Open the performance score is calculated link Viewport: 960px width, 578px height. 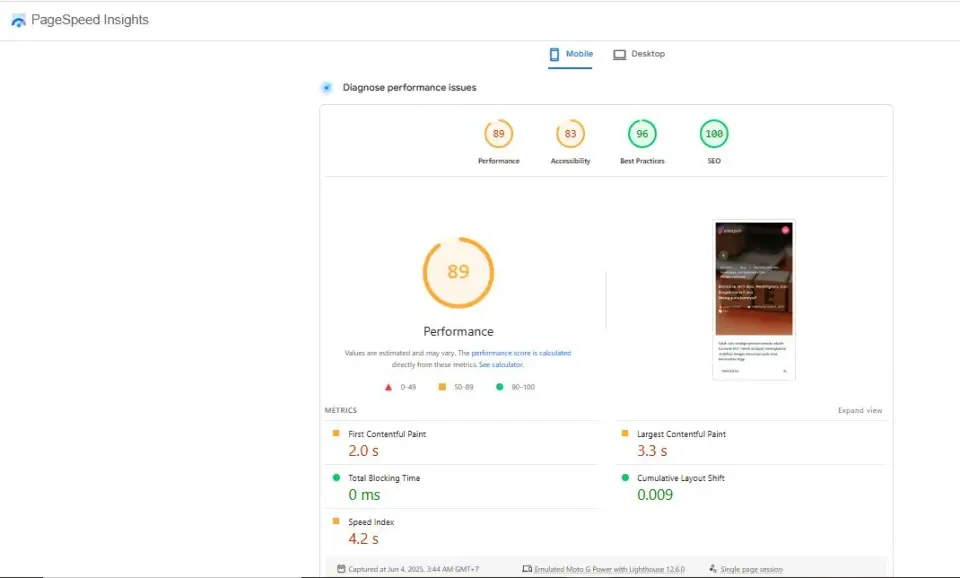pos(521,353)
